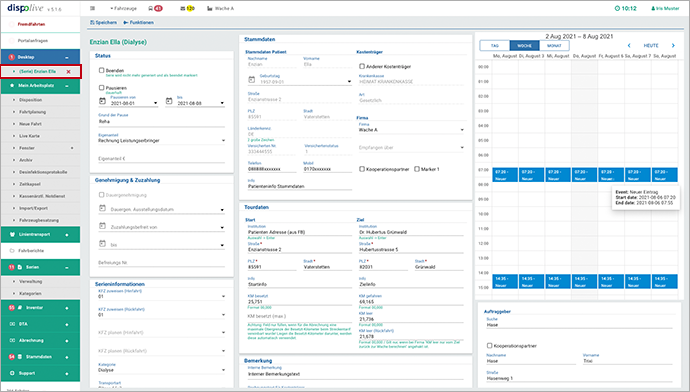Click Telefon field in Stammdaten

click(x=272, y=169)
